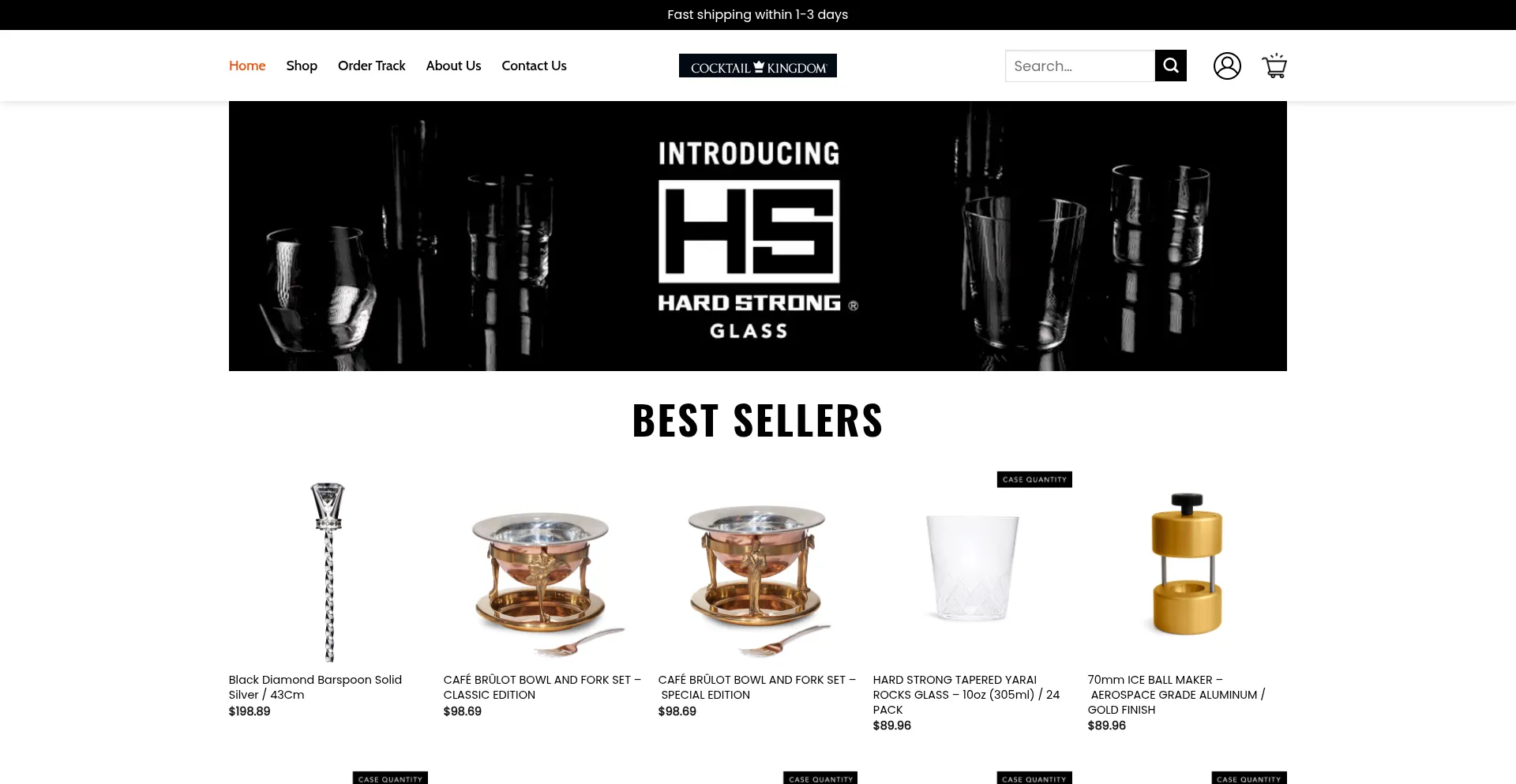Image resolution: width=1516 pixels, height=784 pixels.
Task: Click the Case Quantity badge on rocks glass
Action: tap(1034, 479)
